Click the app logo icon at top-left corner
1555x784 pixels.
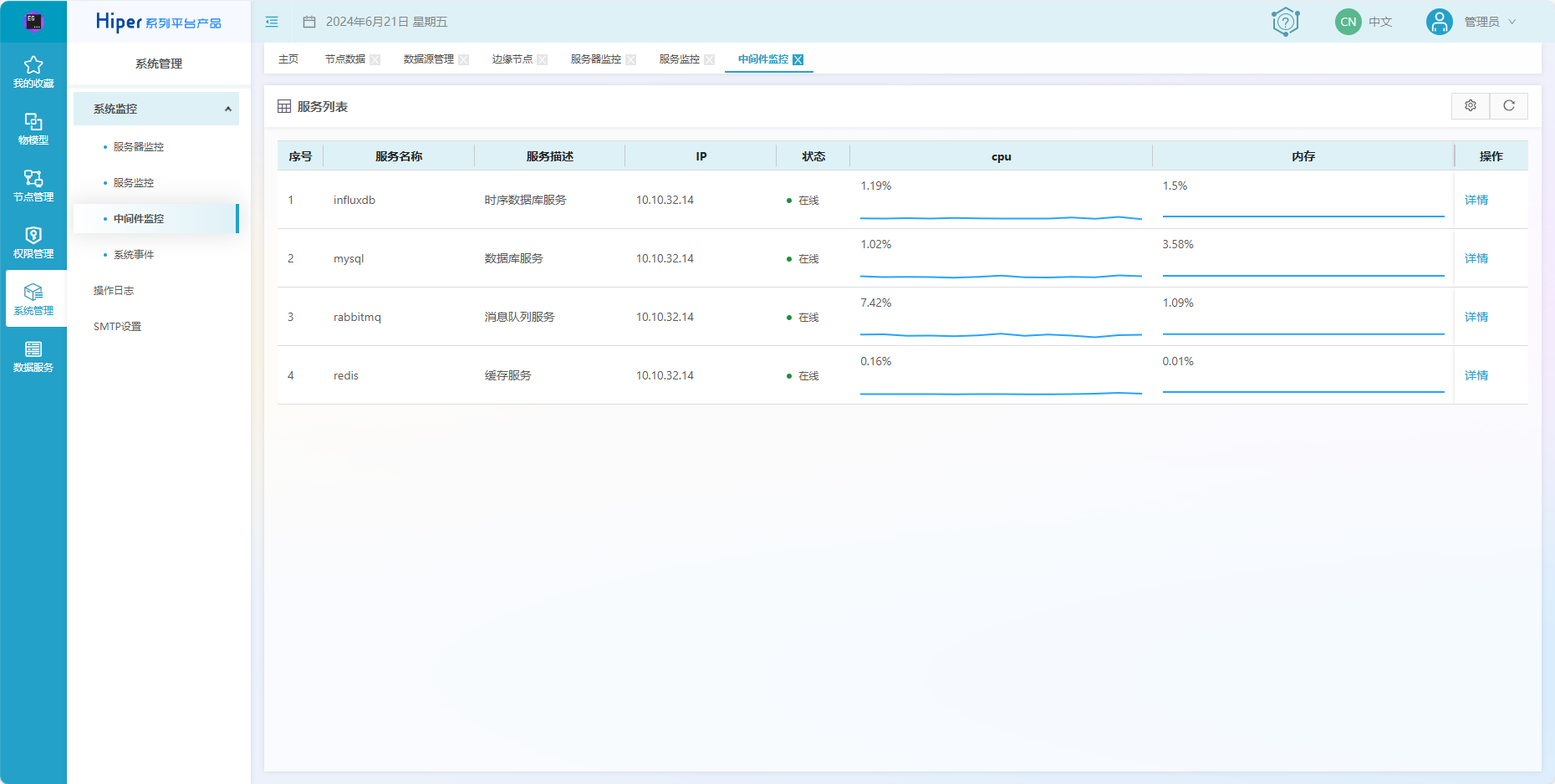[x=33, y=21]
